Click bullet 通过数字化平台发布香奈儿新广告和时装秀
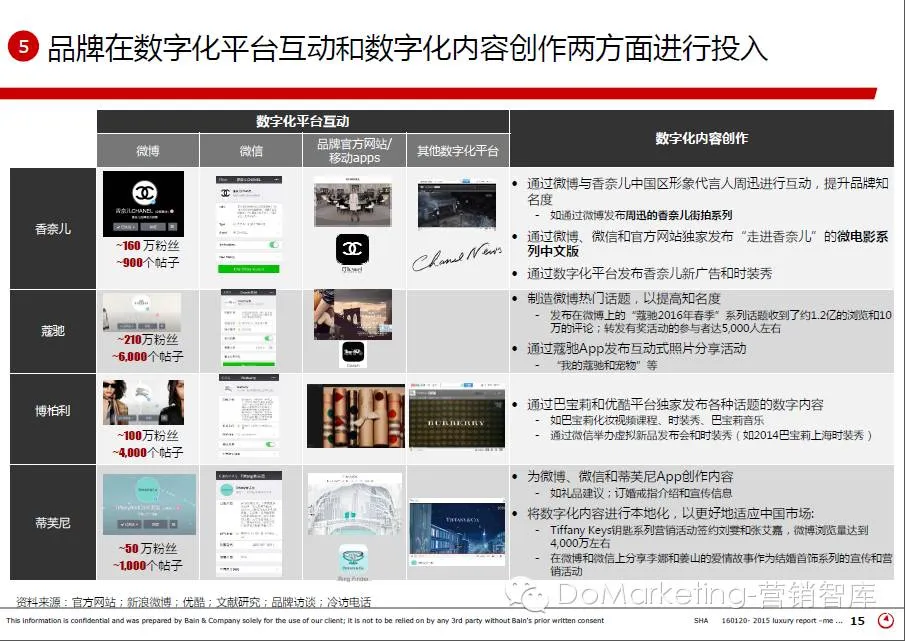Image resolution: width=905 pixels, height=641 pixels. (649, 273)
